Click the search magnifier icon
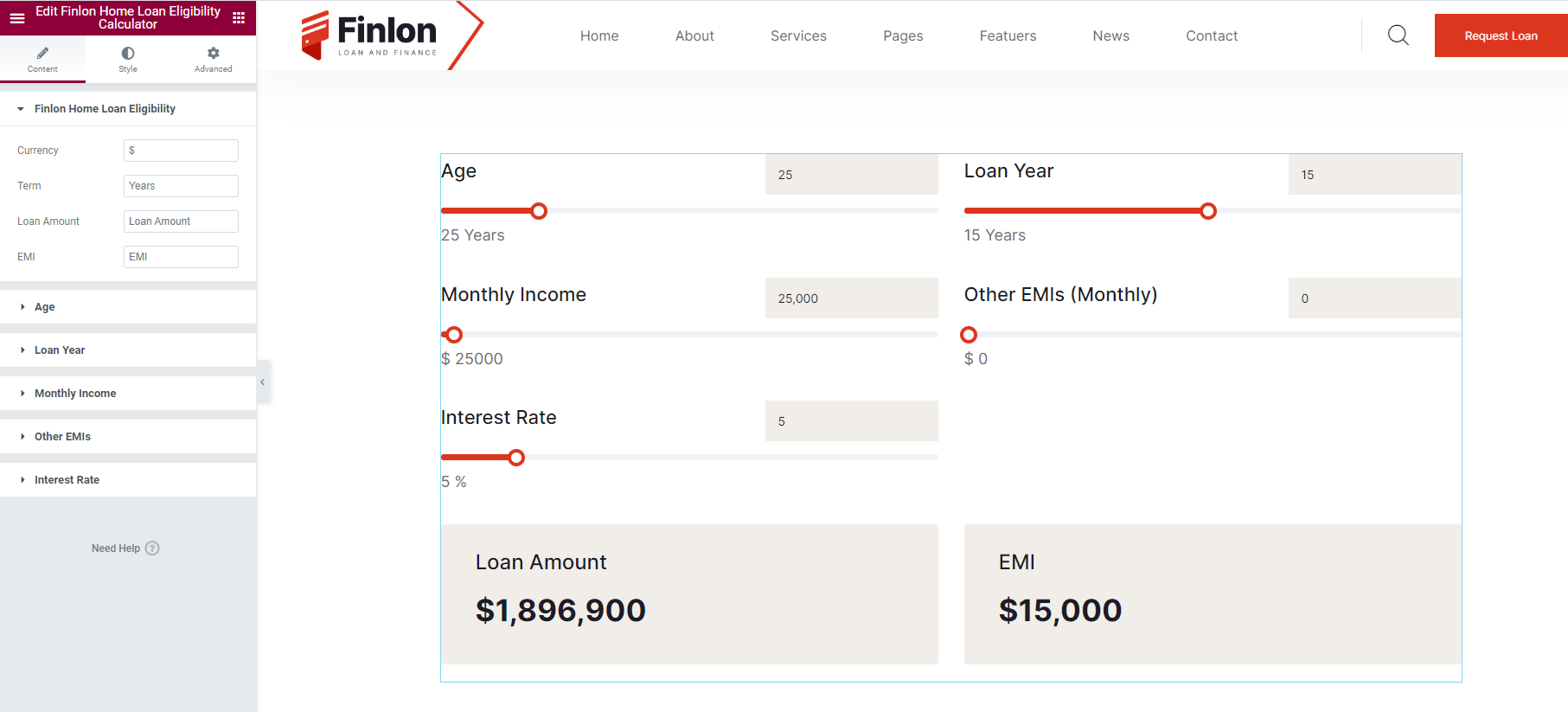The height and width of the screenshot is (712, 1568). (x=1398, y=35)
